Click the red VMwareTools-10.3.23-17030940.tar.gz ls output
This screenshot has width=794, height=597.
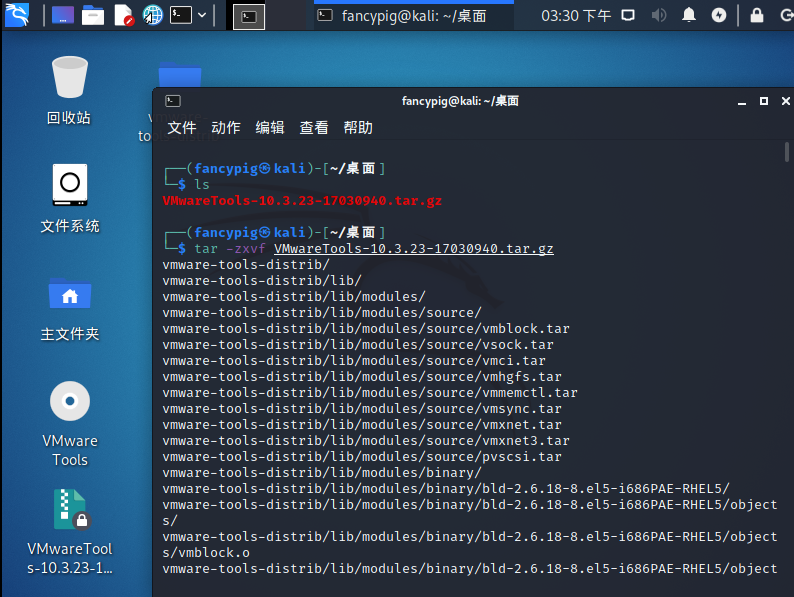click(x=302, y=201)
